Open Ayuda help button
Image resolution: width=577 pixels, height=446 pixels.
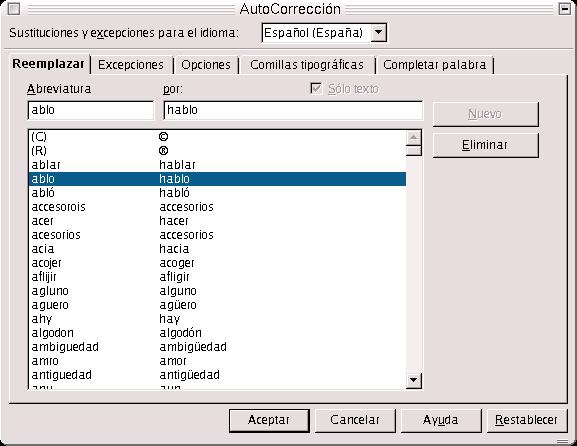440,420
